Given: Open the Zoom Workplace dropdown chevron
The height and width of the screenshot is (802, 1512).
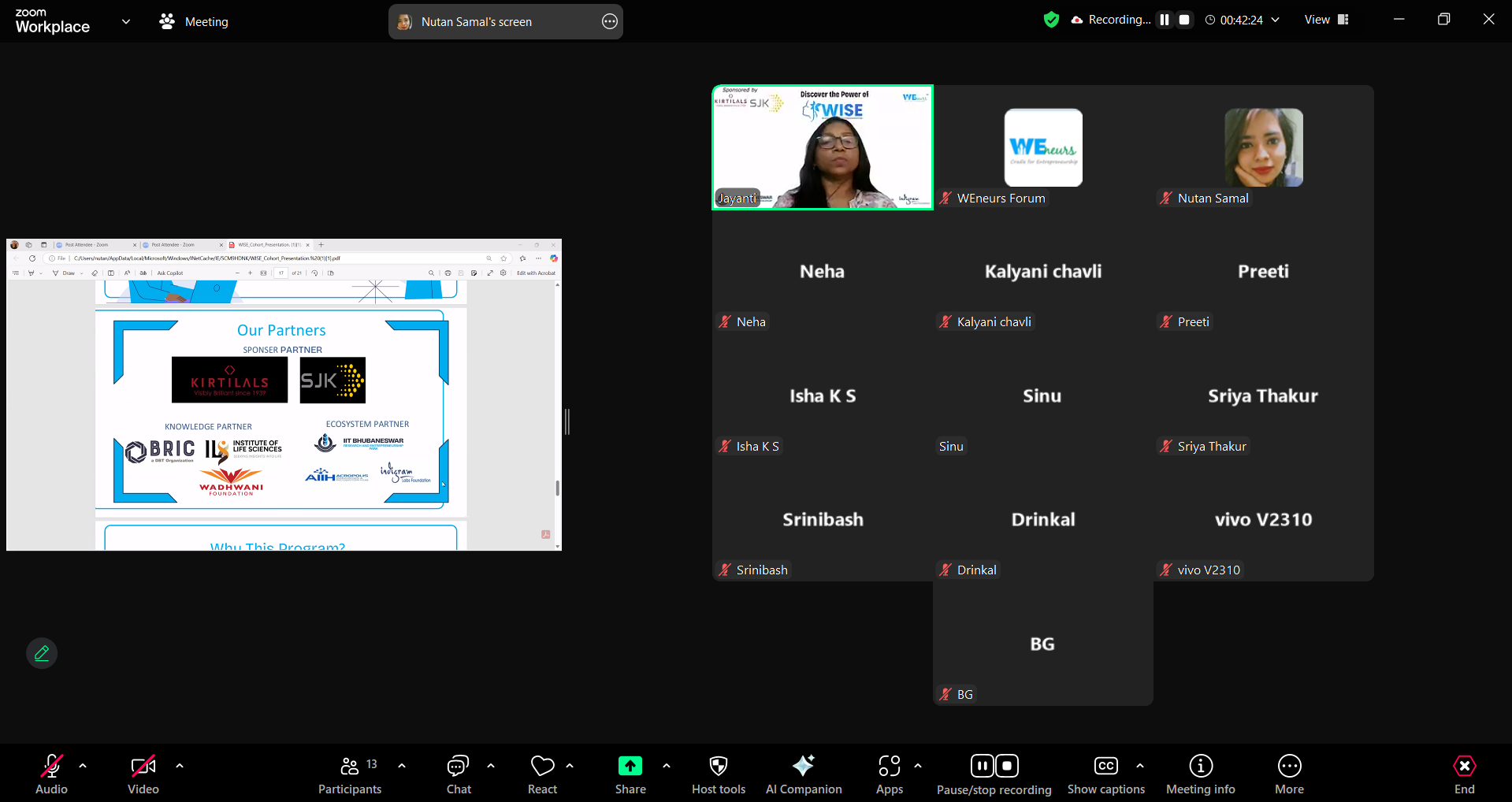Looking at the screenshot, I should [x=126, y=21].
